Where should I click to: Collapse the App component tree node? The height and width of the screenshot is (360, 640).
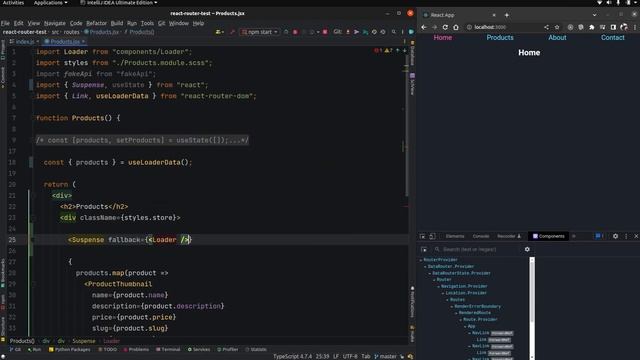[465, 327]
